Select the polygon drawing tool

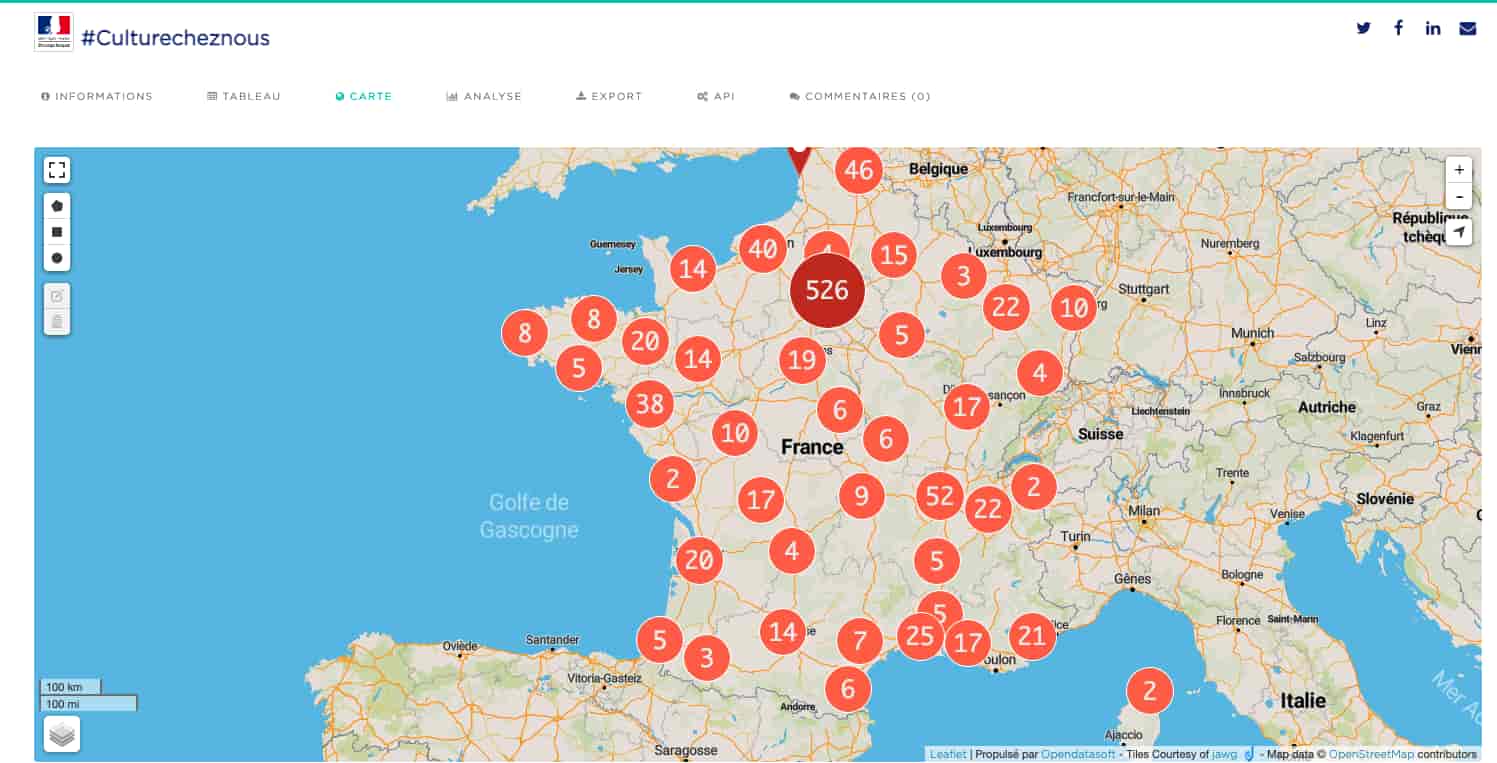[x=57, y=206]
